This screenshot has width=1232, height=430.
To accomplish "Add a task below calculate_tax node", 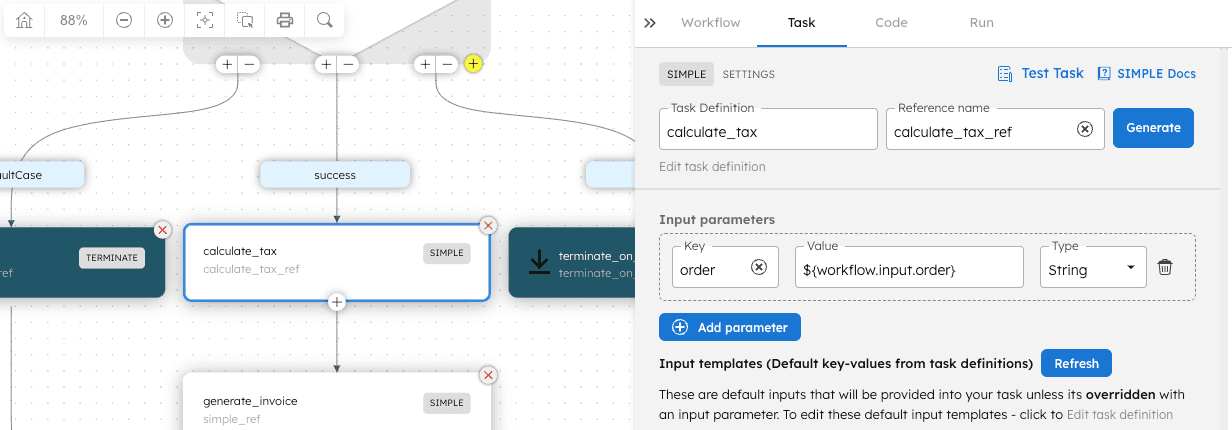I will 337,301.
